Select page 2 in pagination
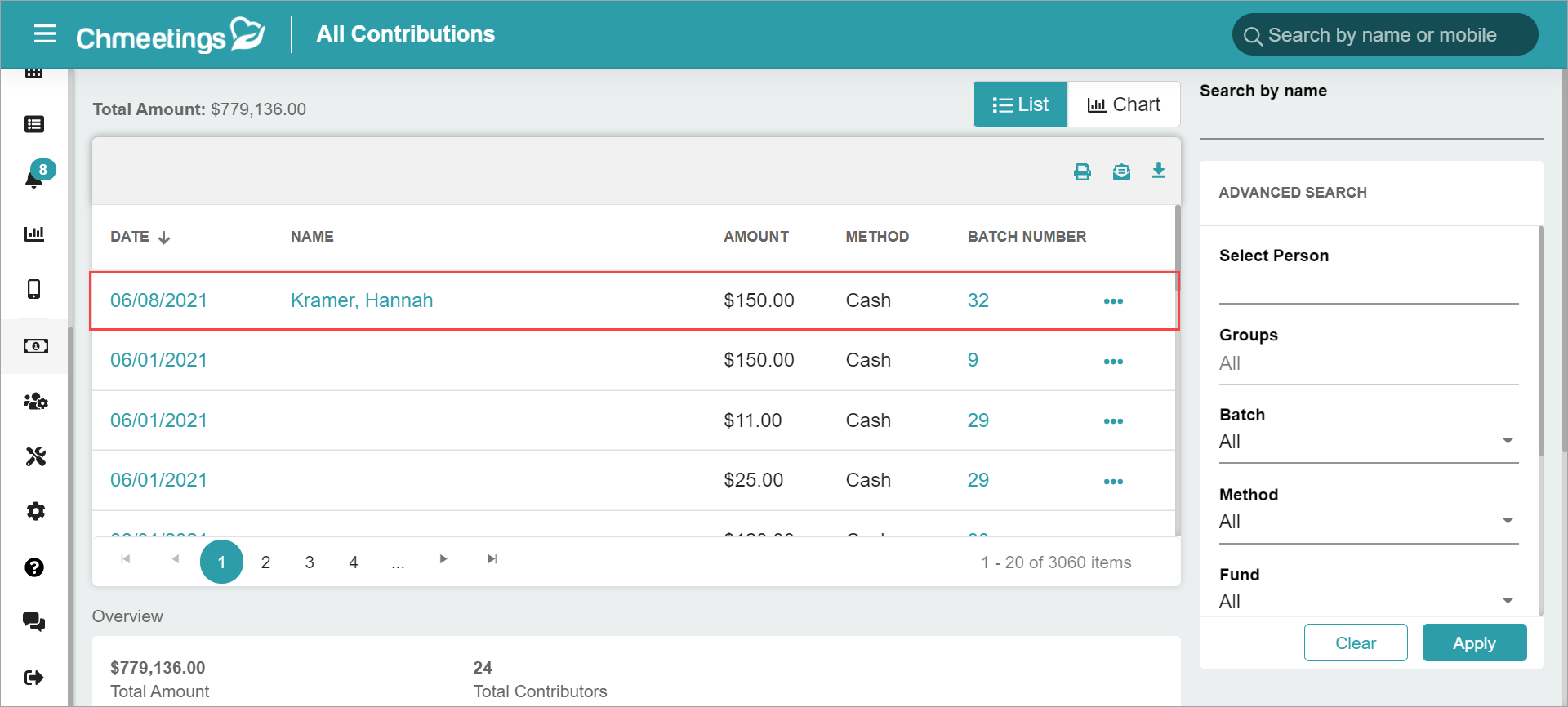Screen dimensions: 1568x707 pos(265,562)
